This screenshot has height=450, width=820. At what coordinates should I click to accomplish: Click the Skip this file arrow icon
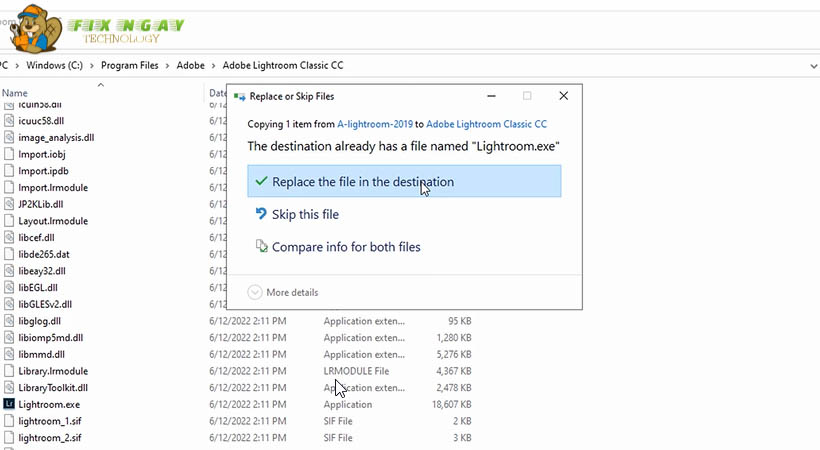[261, 213]
